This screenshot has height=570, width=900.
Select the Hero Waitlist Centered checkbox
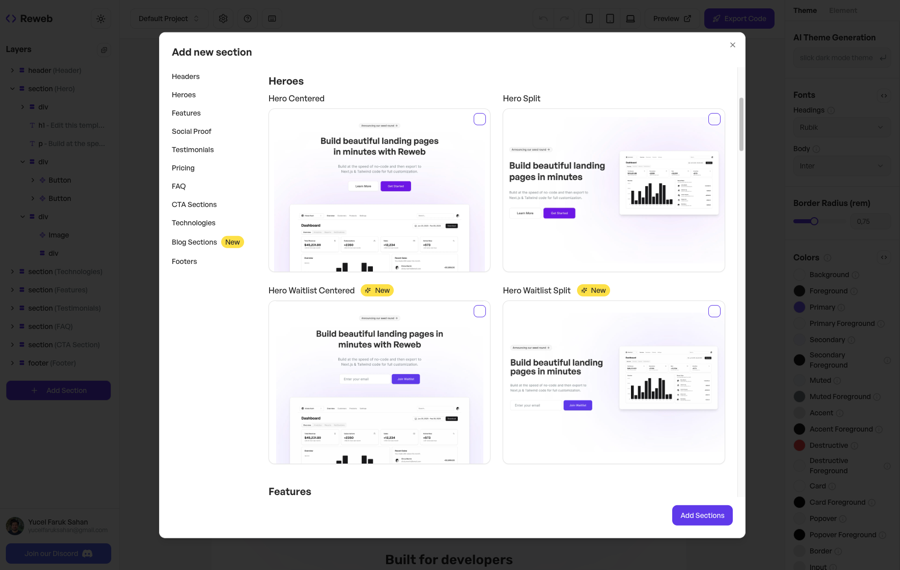pyautogui.click(x=479, y=311)
